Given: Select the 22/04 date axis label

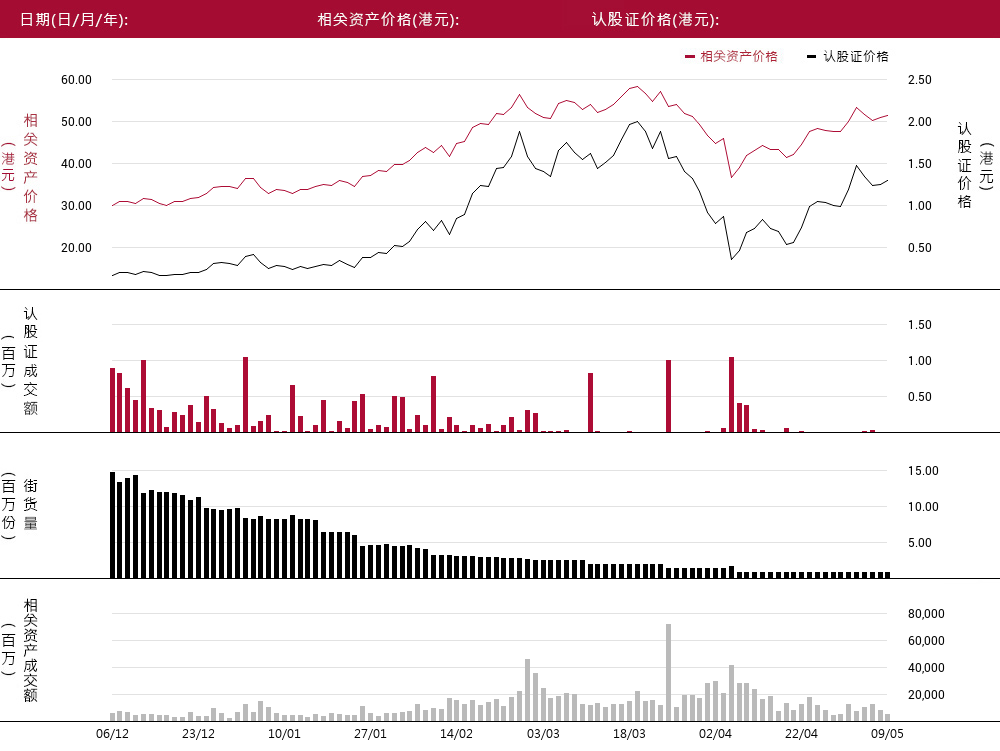Looking at the screenshot, I should (x=802, y=734).
